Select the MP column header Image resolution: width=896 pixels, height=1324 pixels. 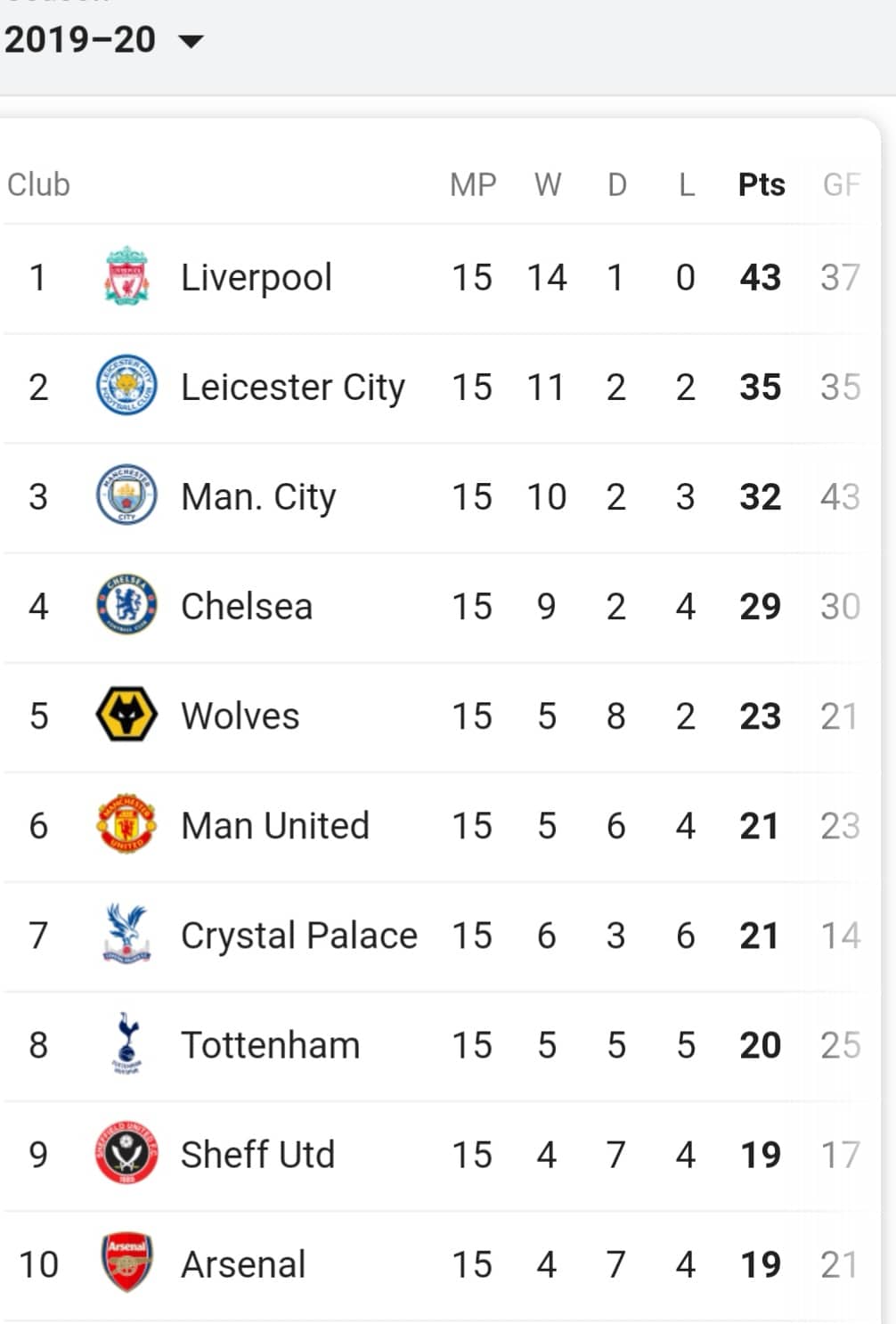(473, 184)
